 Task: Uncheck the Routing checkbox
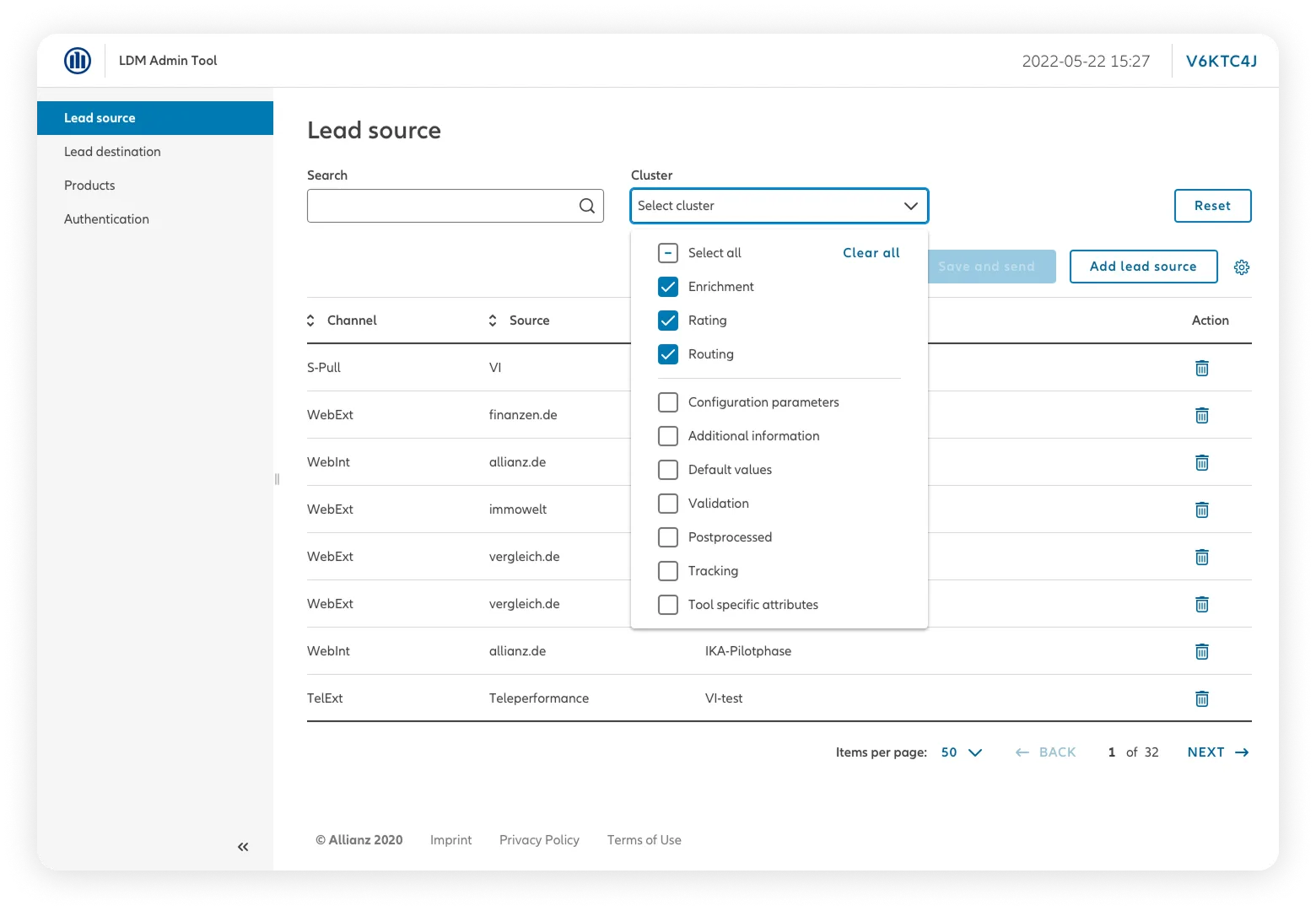(x=668, y=354)
